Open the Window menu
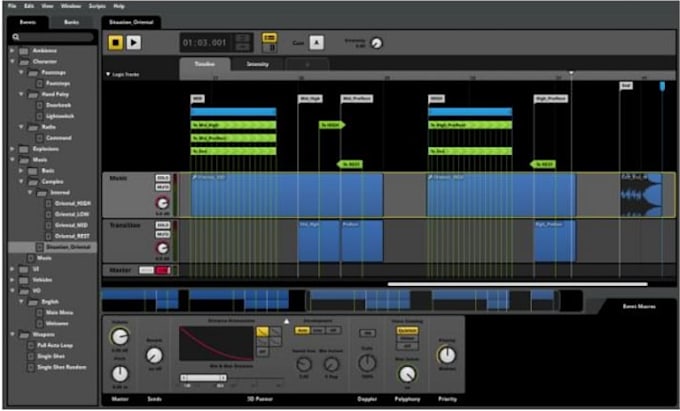Image resolution: width=680 pixels, height=411 pixels. [71, 6]
